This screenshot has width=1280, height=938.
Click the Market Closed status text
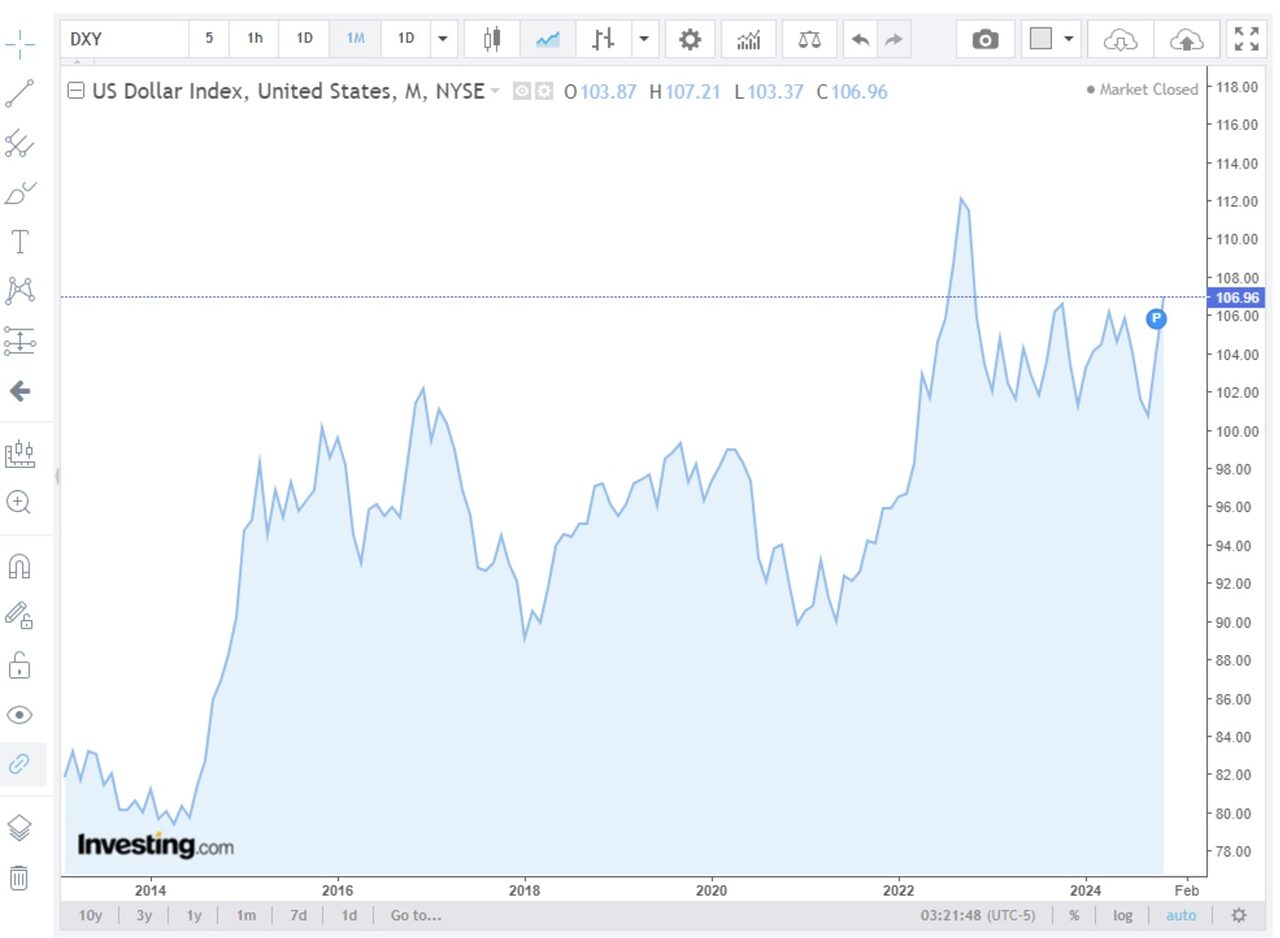(x=1142, y=89)
